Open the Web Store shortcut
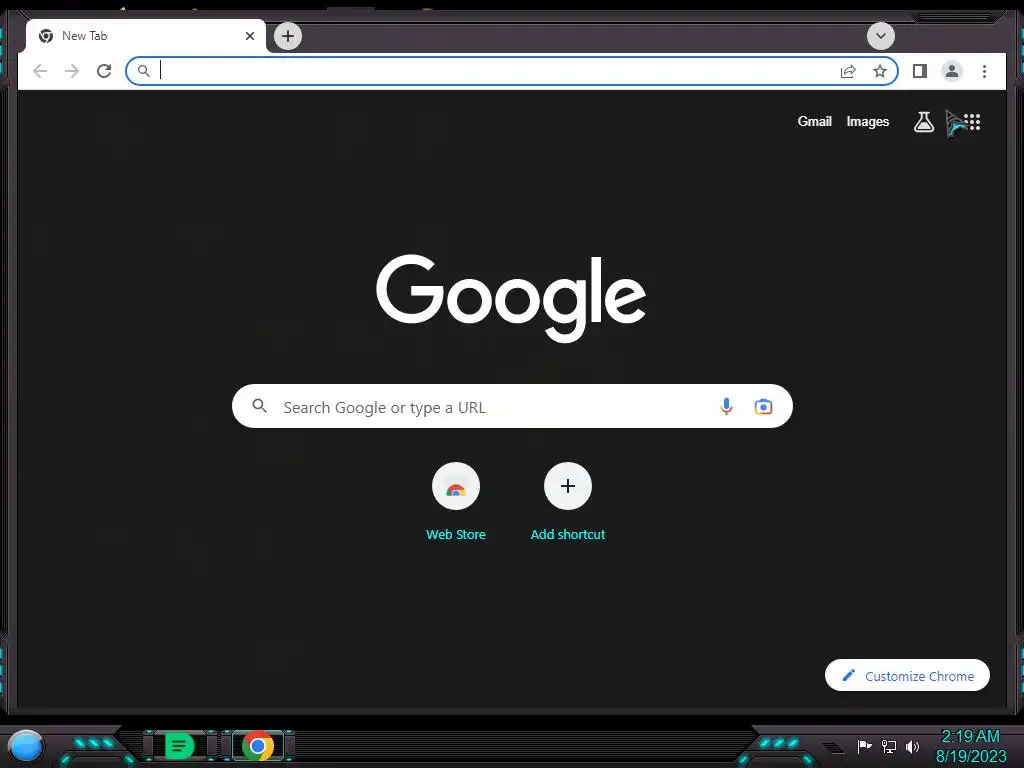This screenshot has width=1024, height=768. tap(456, 503)
